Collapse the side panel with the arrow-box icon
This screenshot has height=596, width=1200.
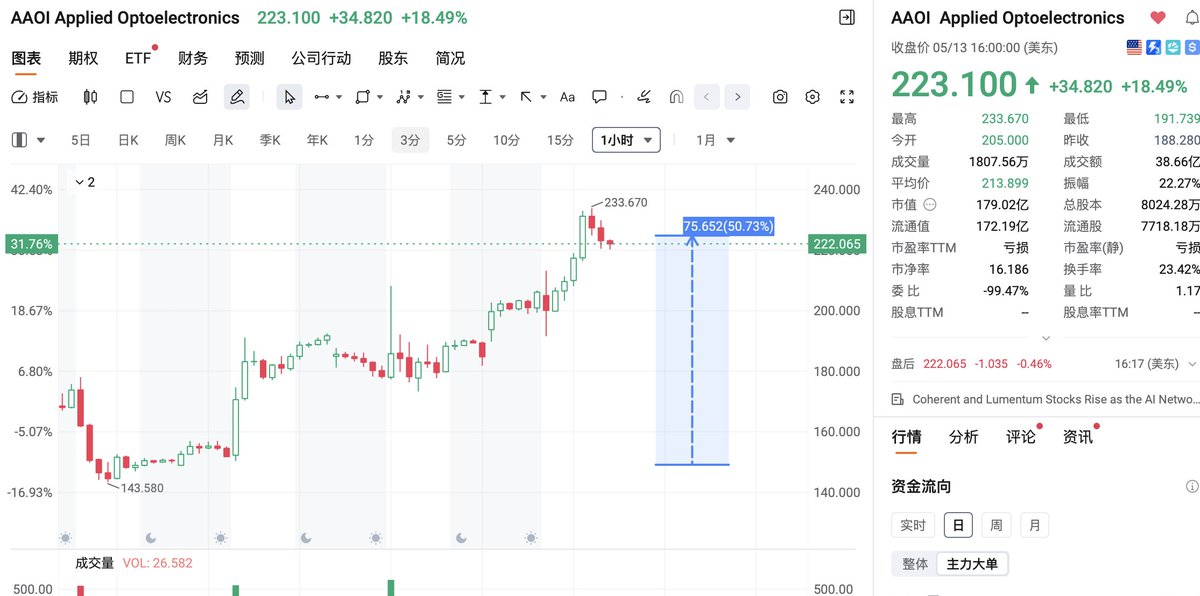pyautogui.click(x=847, y=17)
